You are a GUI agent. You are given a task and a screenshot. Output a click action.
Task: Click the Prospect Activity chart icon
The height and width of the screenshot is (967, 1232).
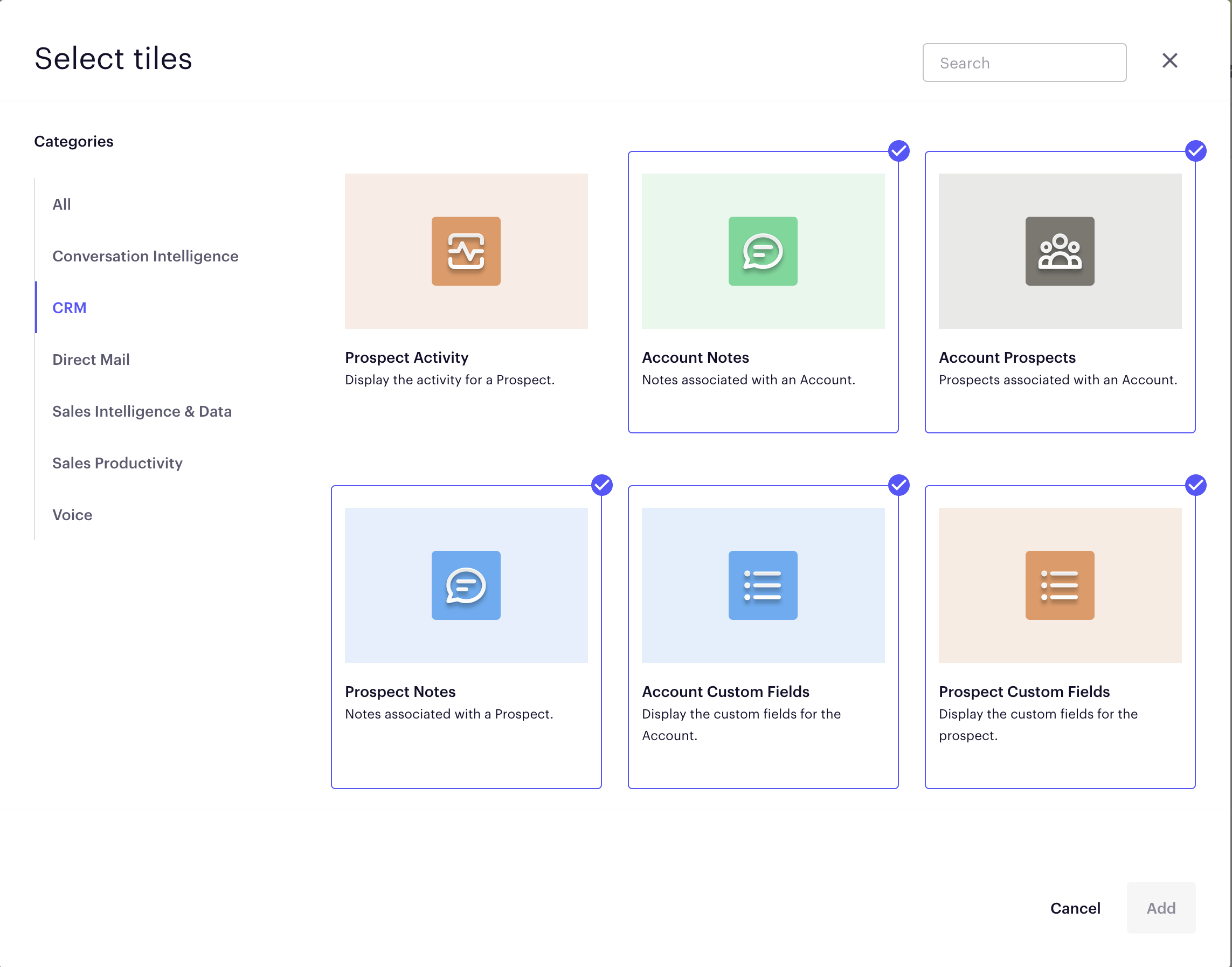click(466, 251)
